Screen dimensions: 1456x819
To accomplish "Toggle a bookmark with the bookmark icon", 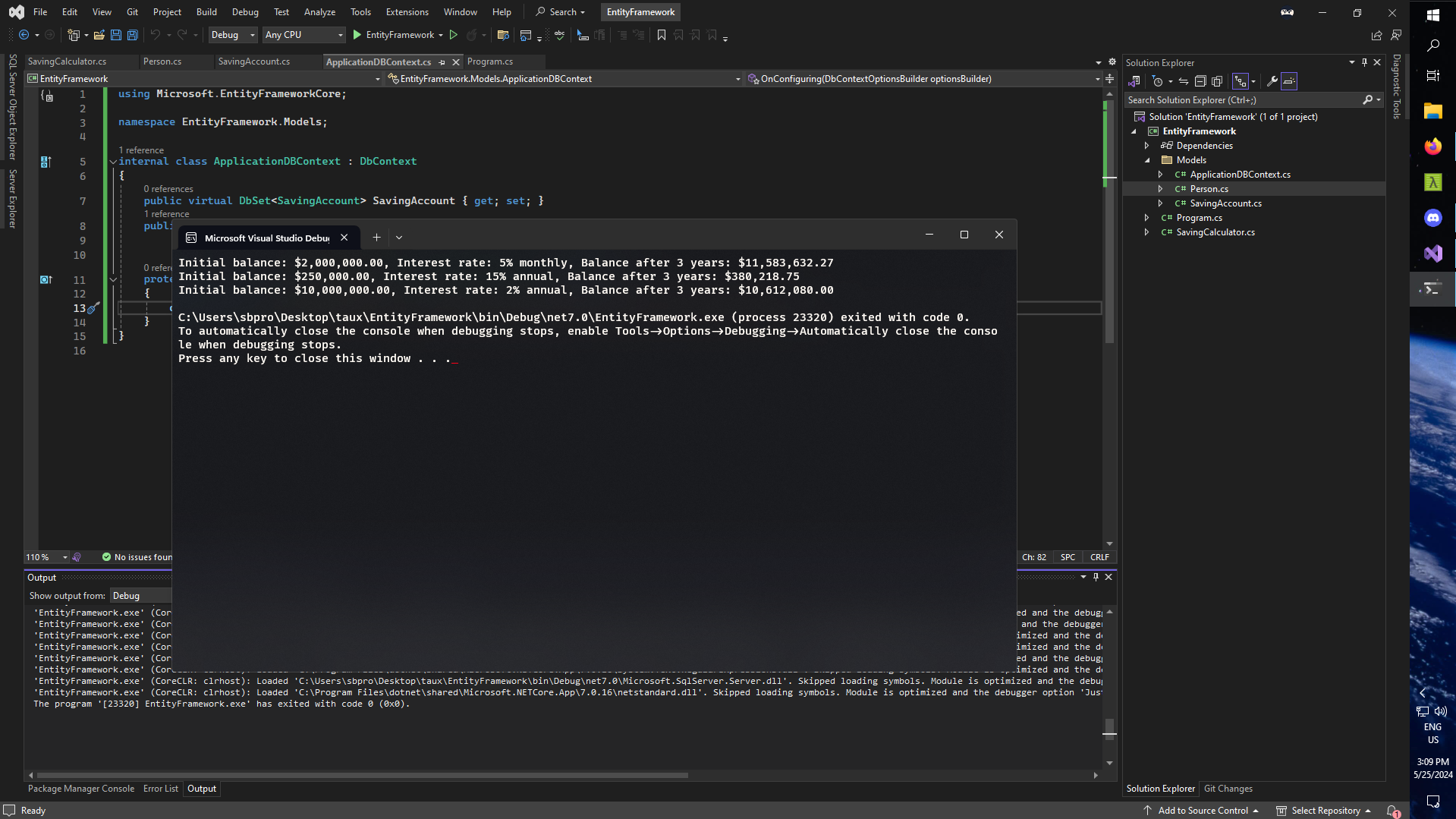I will point(661,35).
